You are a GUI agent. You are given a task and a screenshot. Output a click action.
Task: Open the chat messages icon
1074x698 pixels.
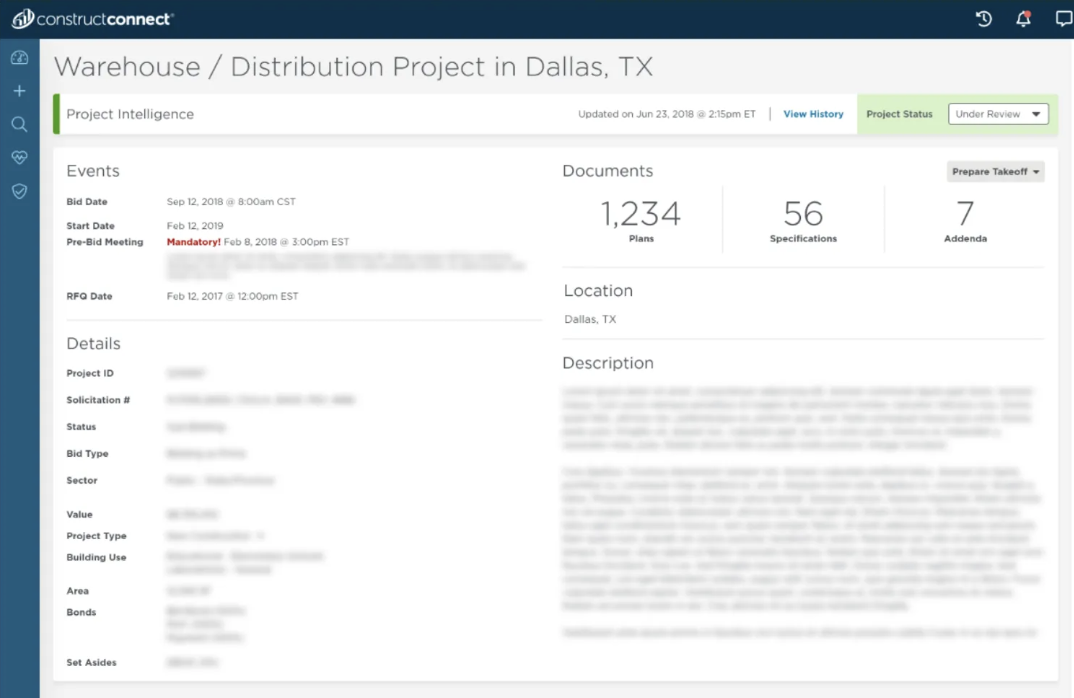[1063, 19]
